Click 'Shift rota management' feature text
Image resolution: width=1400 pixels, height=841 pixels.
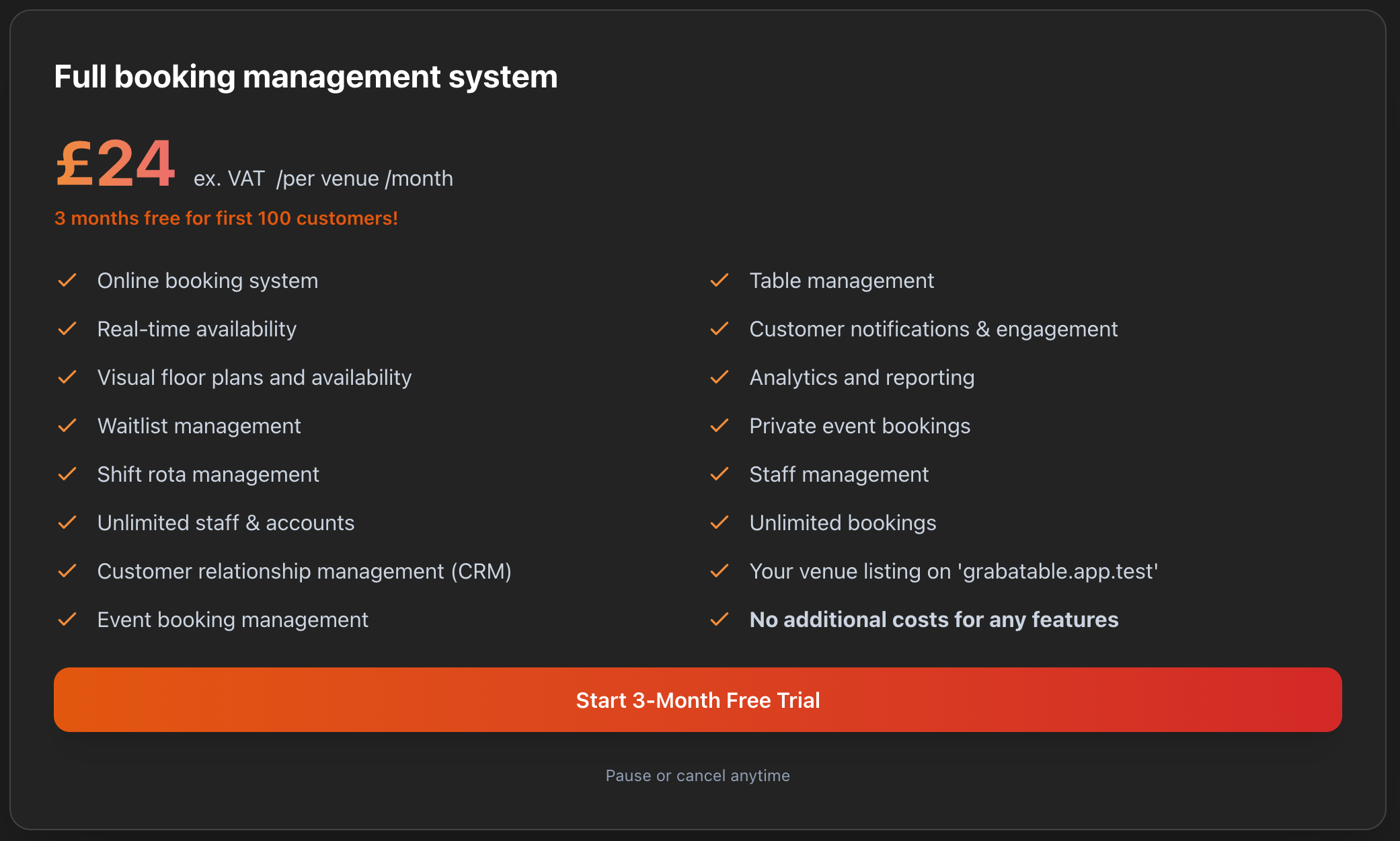208,474
